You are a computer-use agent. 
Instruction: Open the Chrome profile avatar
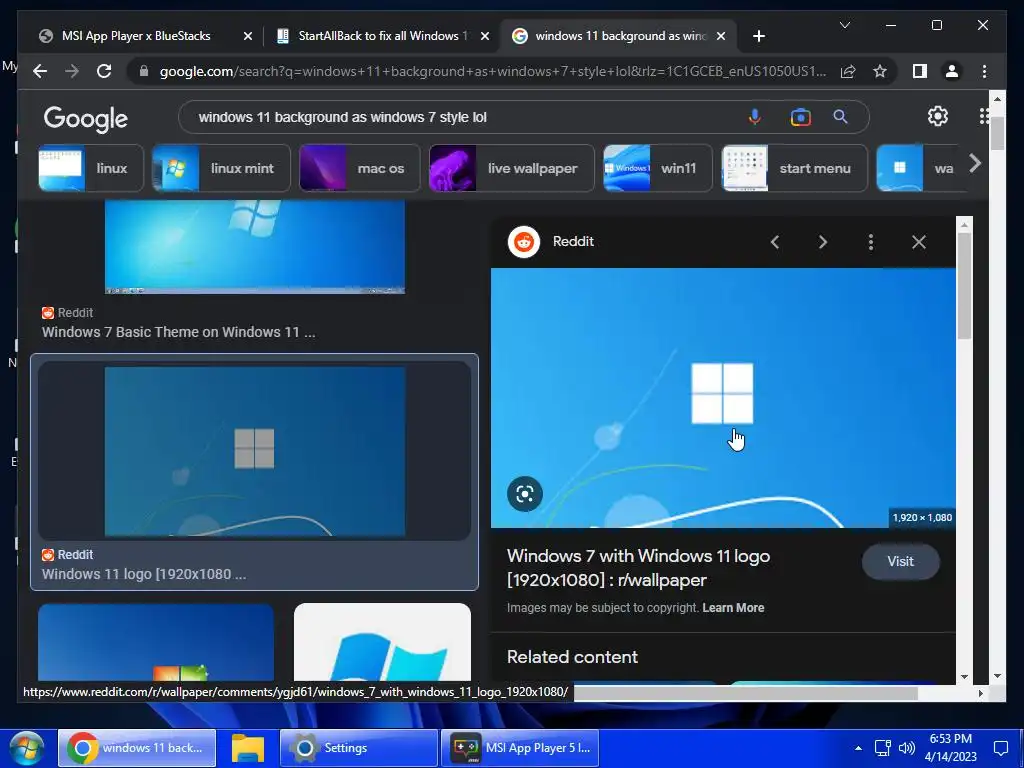tap(952, 71)
